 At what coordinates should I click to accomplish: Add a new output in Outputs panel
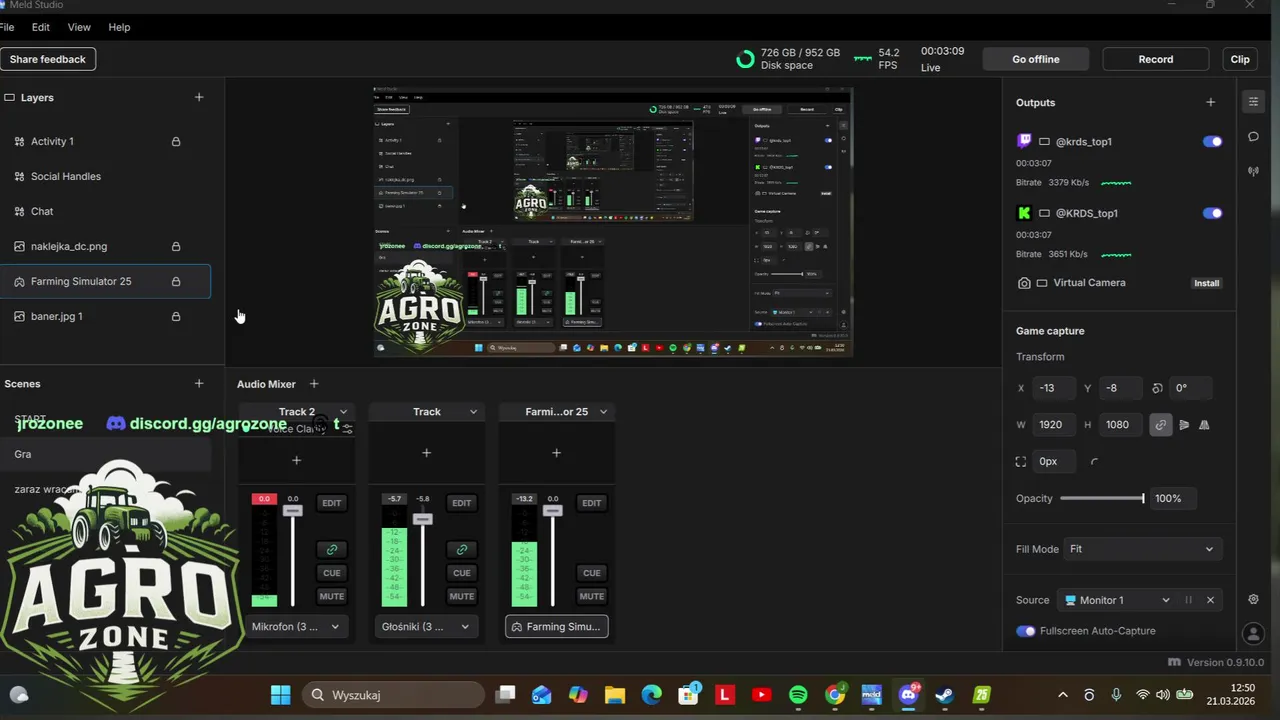pos(1211,102)
